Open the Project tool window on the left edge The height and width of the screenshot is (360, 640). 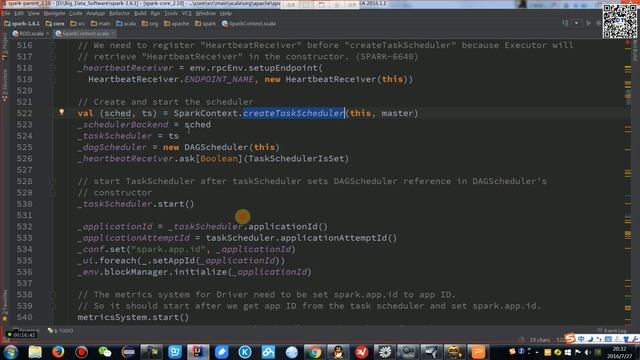[x=4, y=46]
